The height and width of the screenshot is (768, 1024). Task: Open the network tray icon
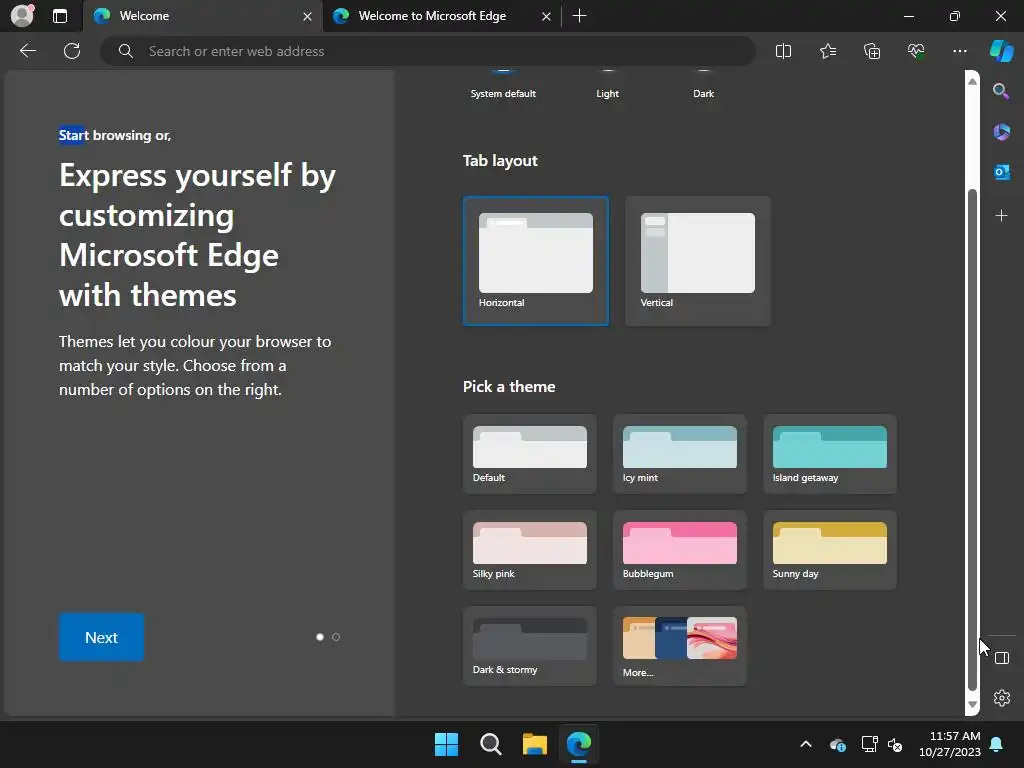pyautogui.click(x=869, y=744)
